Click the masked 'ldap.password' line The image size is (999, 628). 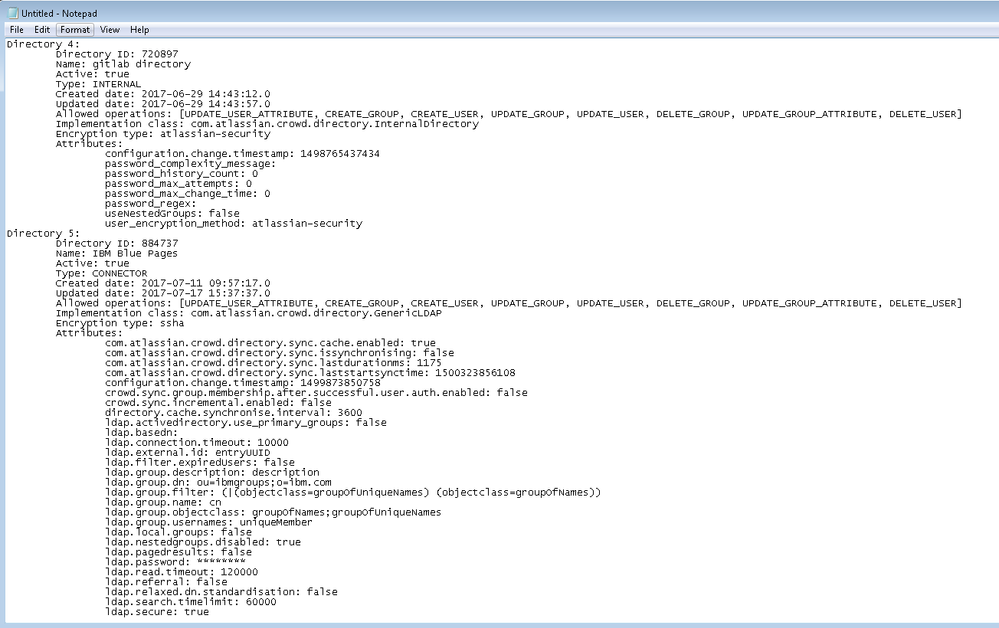tap(175, 562)
